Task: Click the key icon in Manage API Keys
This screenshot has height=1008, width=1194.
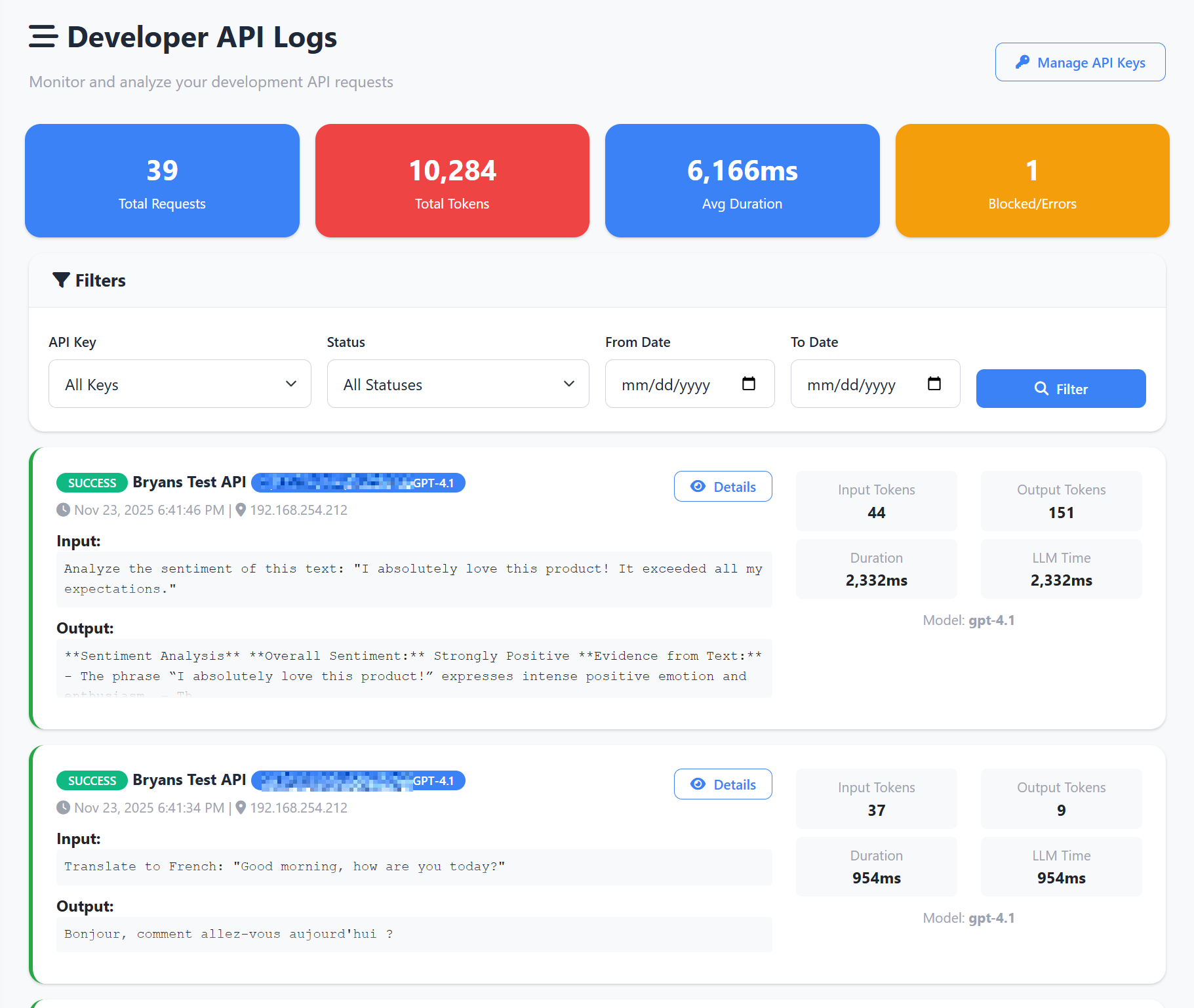Action: point(1022,62)
